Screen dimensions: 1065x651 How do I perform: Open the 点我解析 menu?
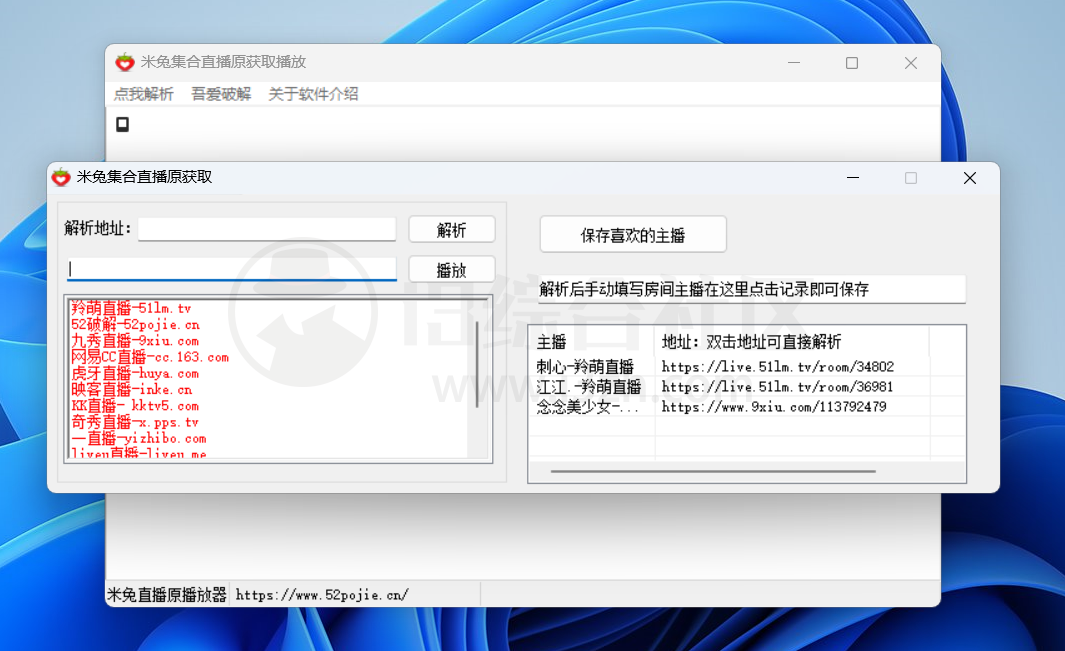[143, 94]
